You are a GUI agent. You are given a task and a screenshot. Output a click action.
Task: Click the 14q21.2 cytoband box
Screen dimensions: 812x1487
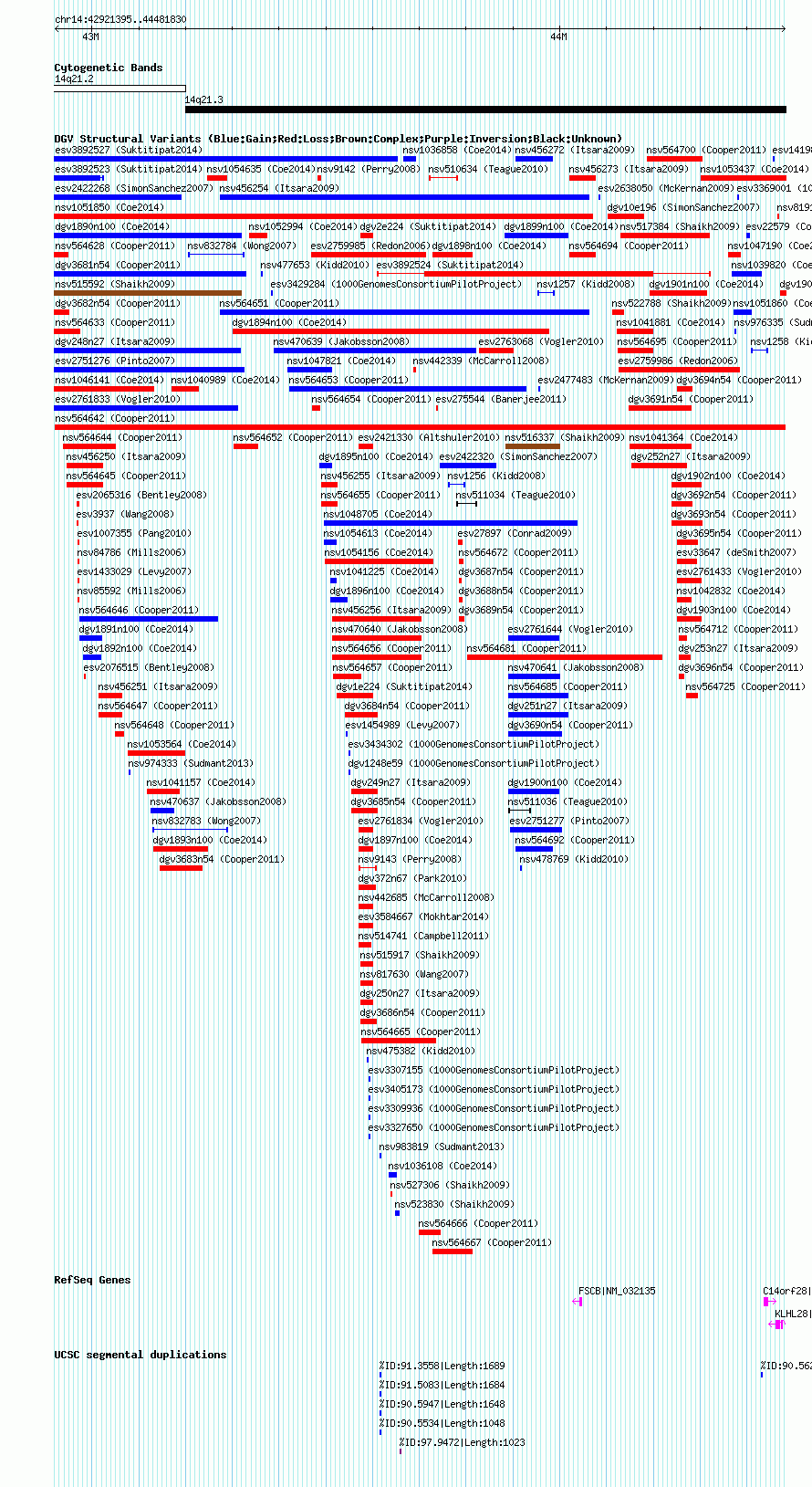pyautogui.click(x=120, y=89)
